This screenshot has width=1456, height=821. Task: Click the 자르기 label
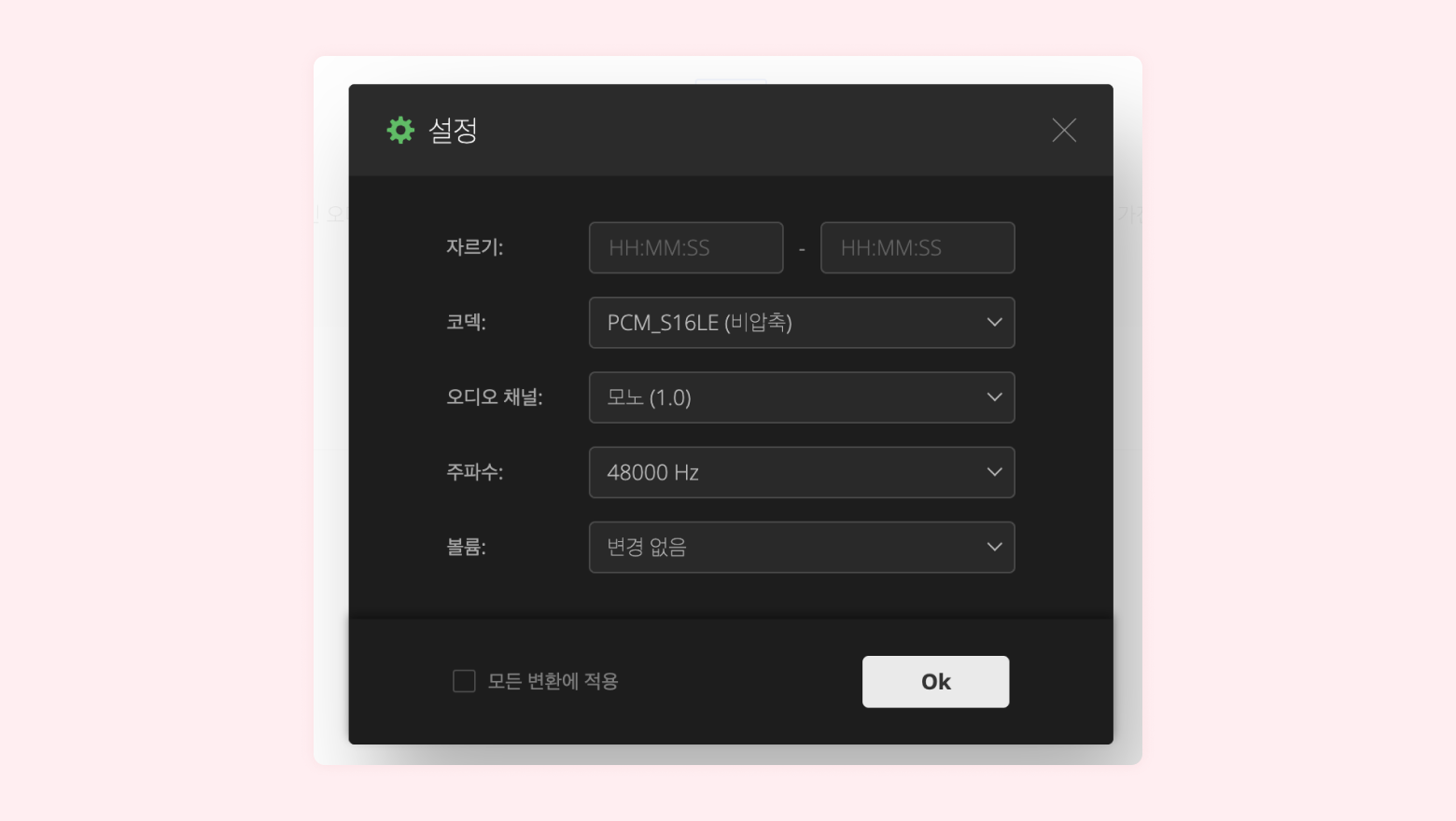(x=474, y=248)
